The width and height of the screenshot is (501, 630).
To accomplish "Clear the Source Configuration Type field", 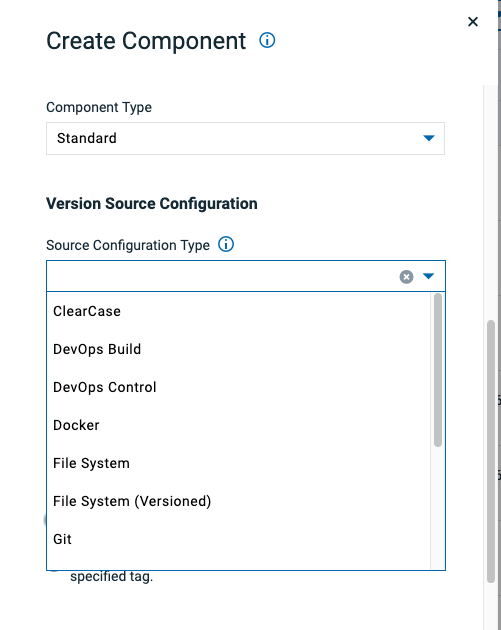I will coord(406,276).
